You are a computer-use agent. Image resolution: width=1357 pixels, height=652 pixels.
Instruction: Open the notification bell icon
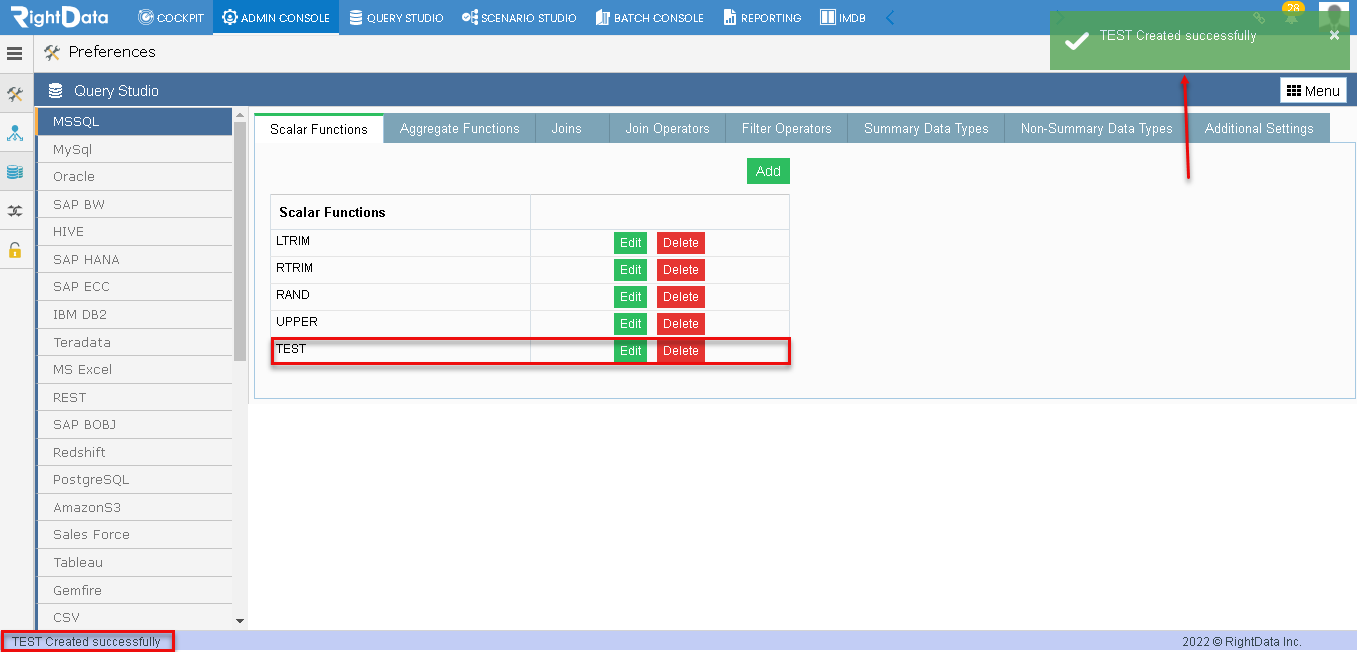pos(1292,17)
